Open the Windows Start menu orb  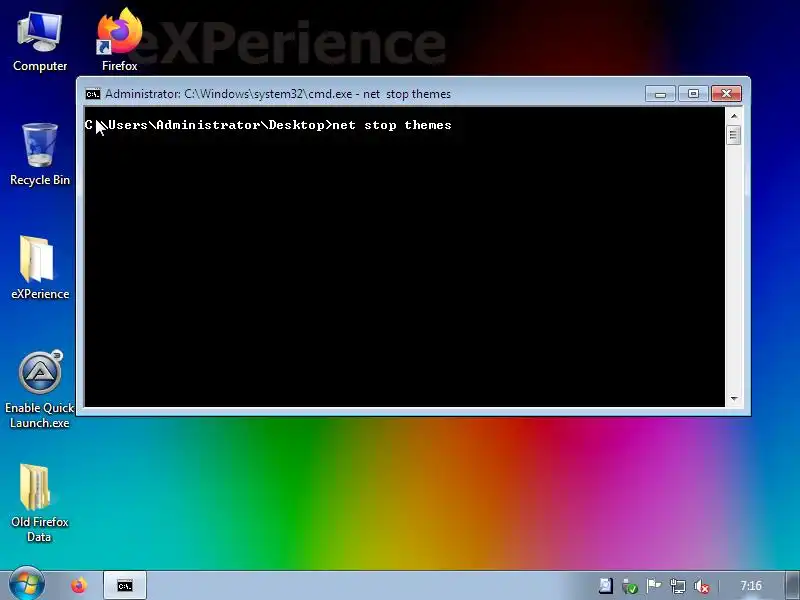click(x=27, y=584)
